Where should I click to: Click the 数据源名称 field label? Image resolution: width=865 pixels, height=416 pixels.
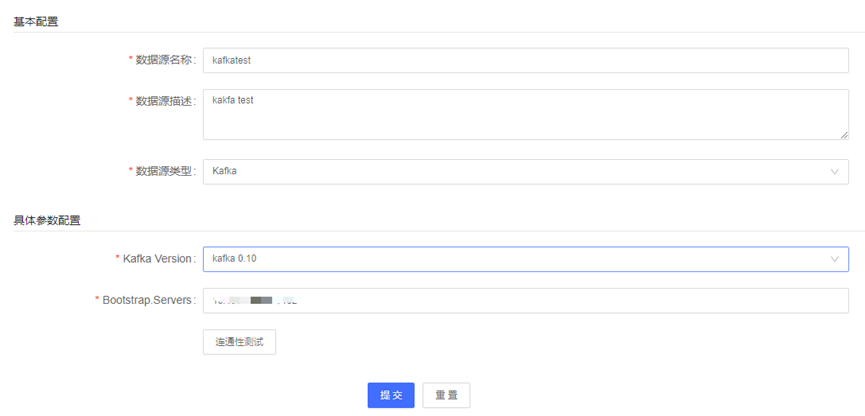(x=164, y=60)
